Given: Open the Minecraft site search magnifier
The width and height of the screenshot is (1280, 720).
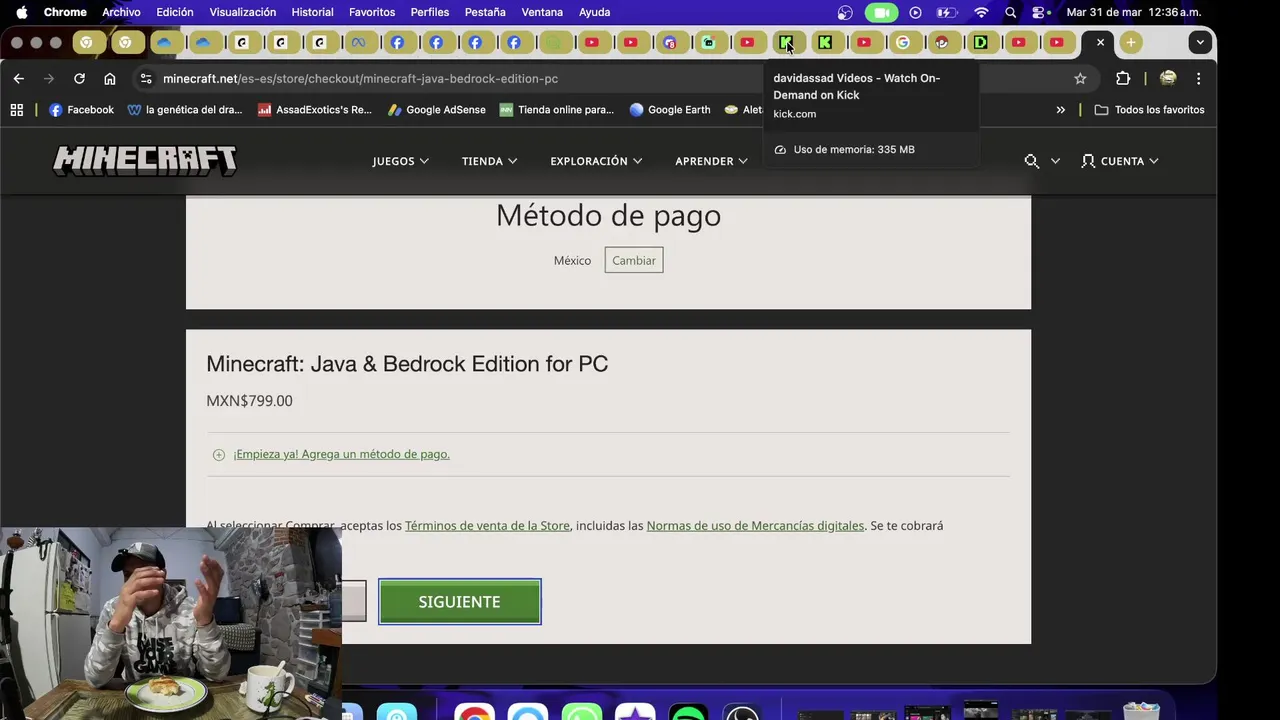Looking at the screenshot, I should (x=1032, y=161).
